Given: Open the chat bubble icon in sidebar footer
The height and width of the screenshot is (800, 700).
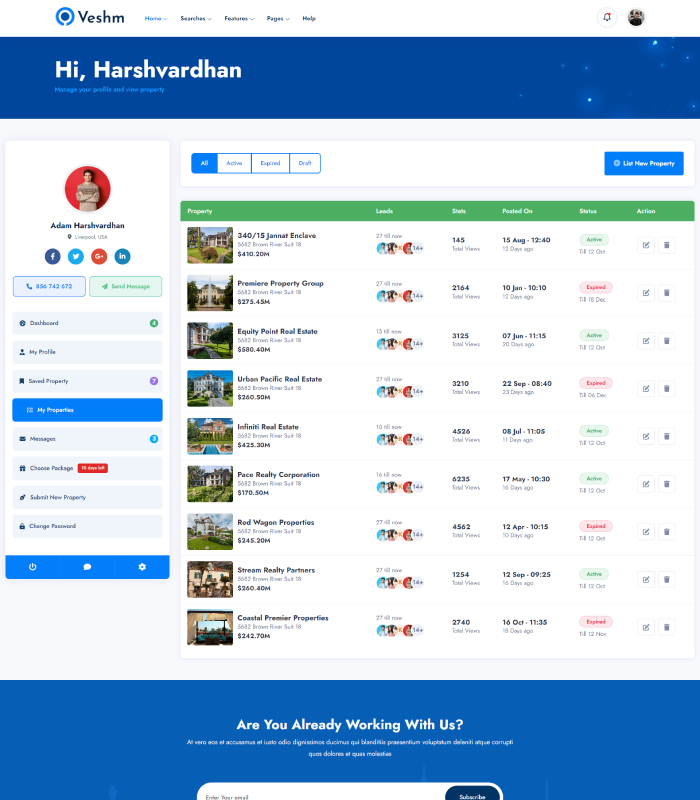Looking at the screenshot, I should pyautogui.click(x=87, y=567).
